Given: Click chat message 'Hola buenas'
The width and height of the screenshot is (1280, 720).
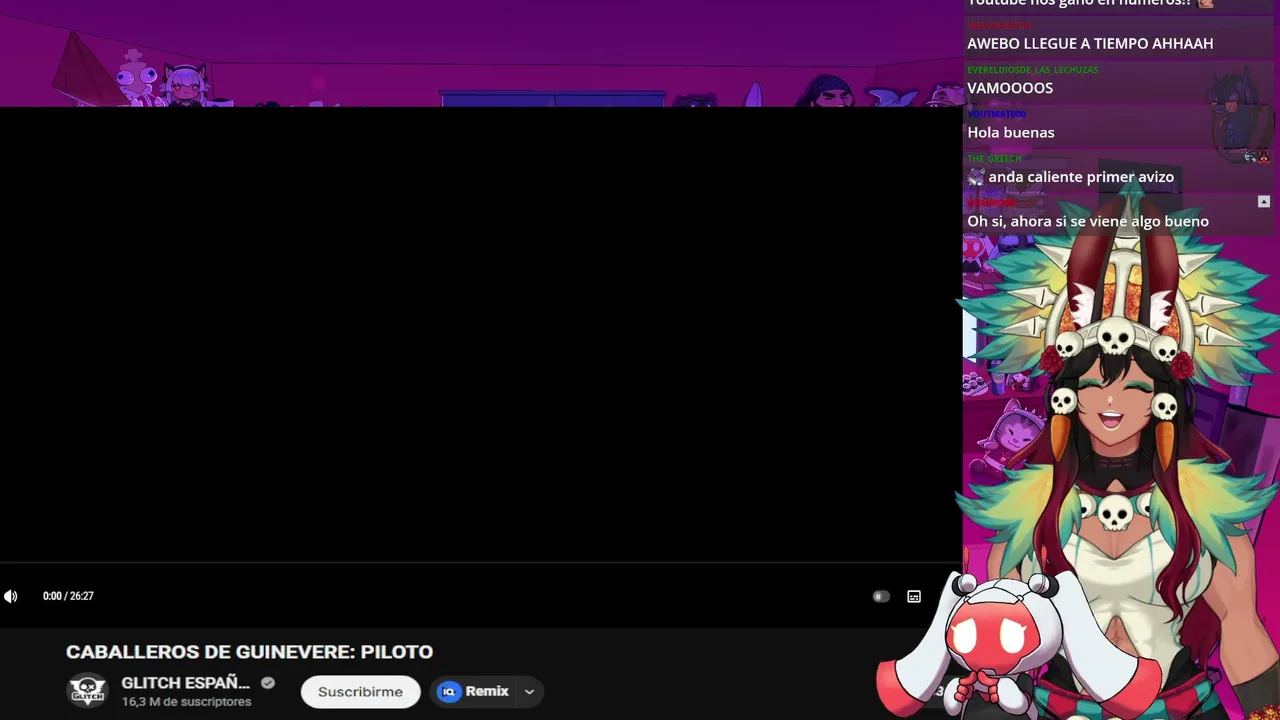Looking at the screenshot, I should 1010,132.
